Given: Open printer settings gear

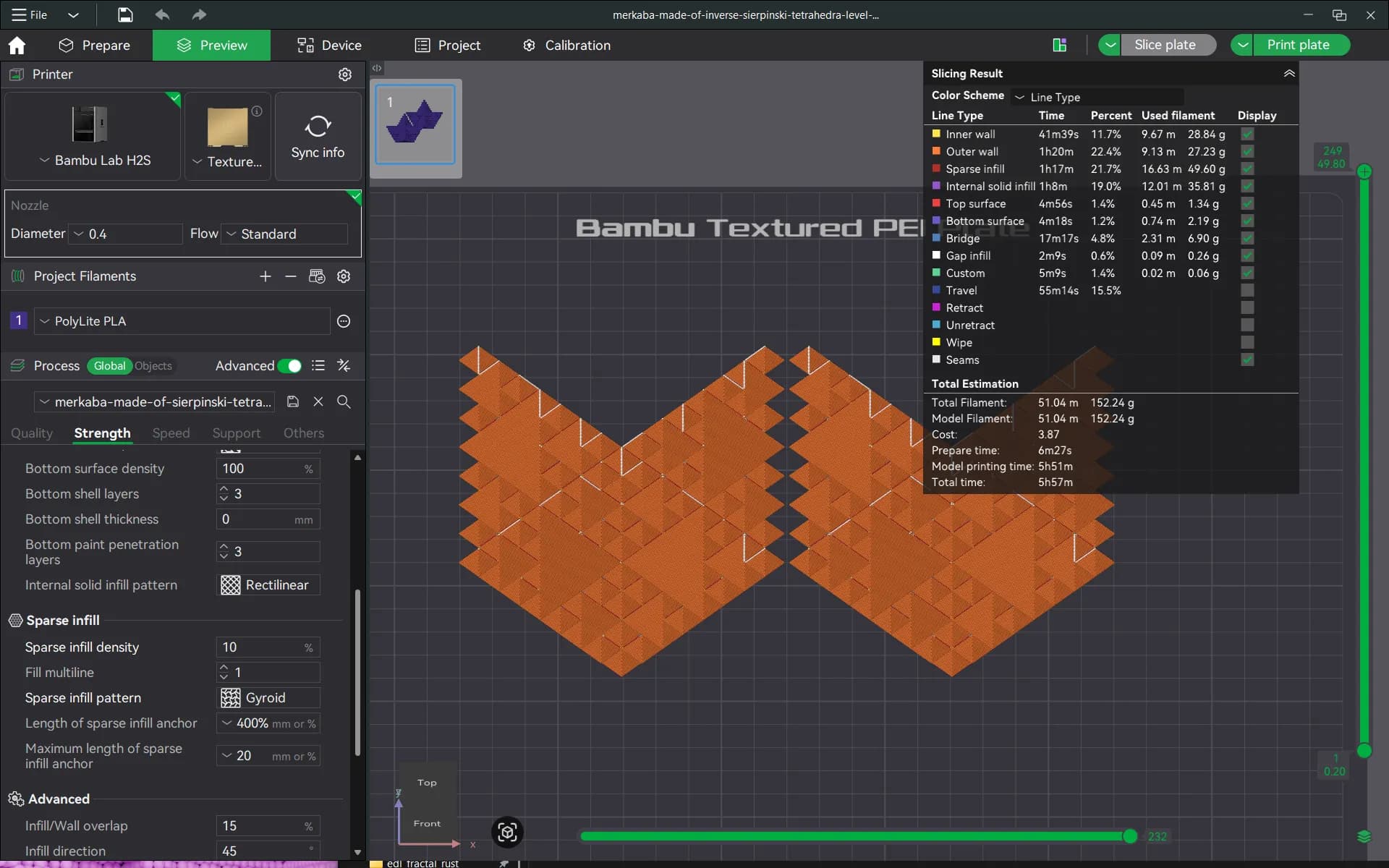Looking at the screenshot, I should [345, 75].
